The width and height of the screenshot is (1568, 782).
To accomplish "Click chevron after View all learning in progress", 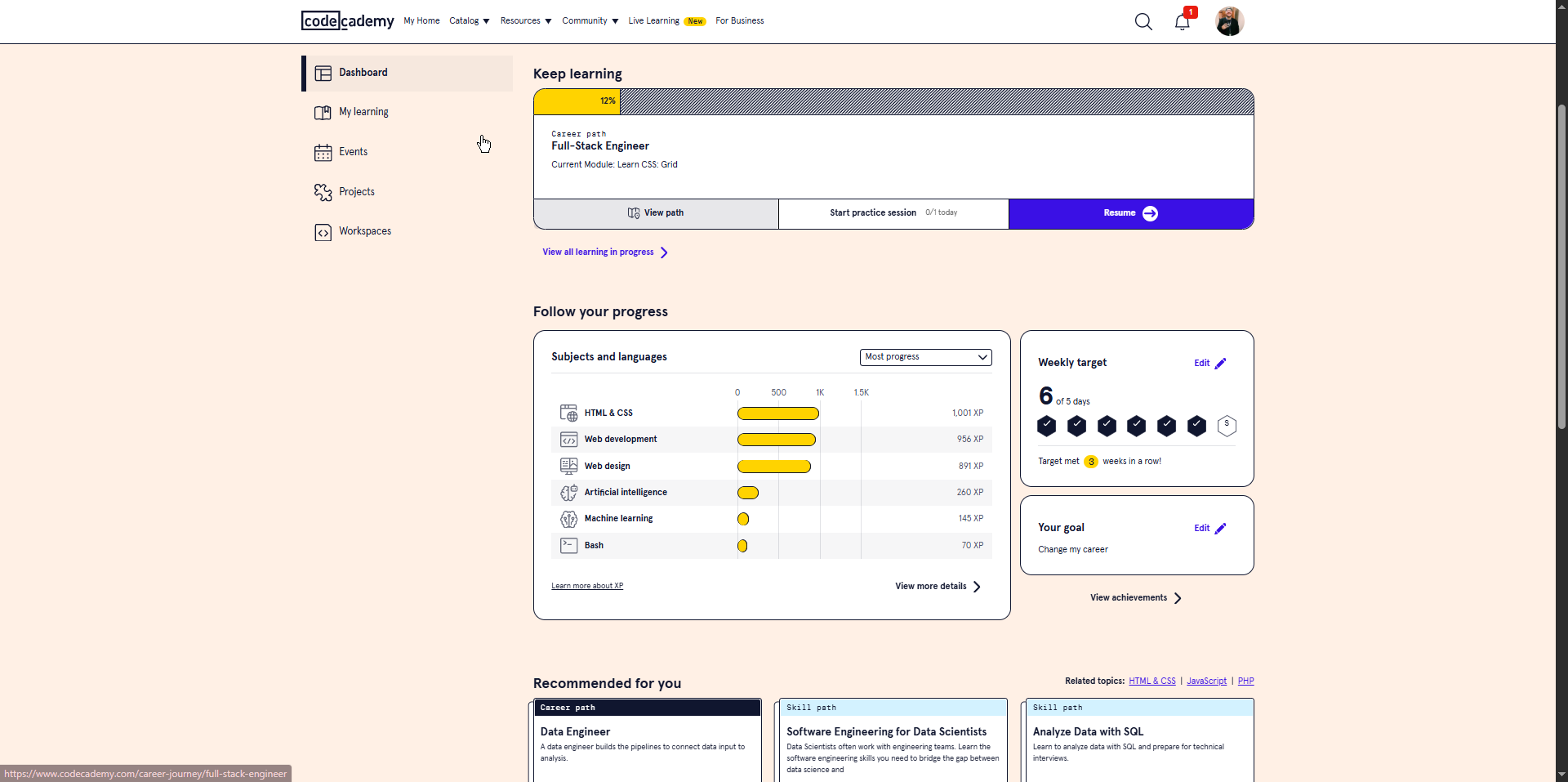I will click(x=664, y=252).
